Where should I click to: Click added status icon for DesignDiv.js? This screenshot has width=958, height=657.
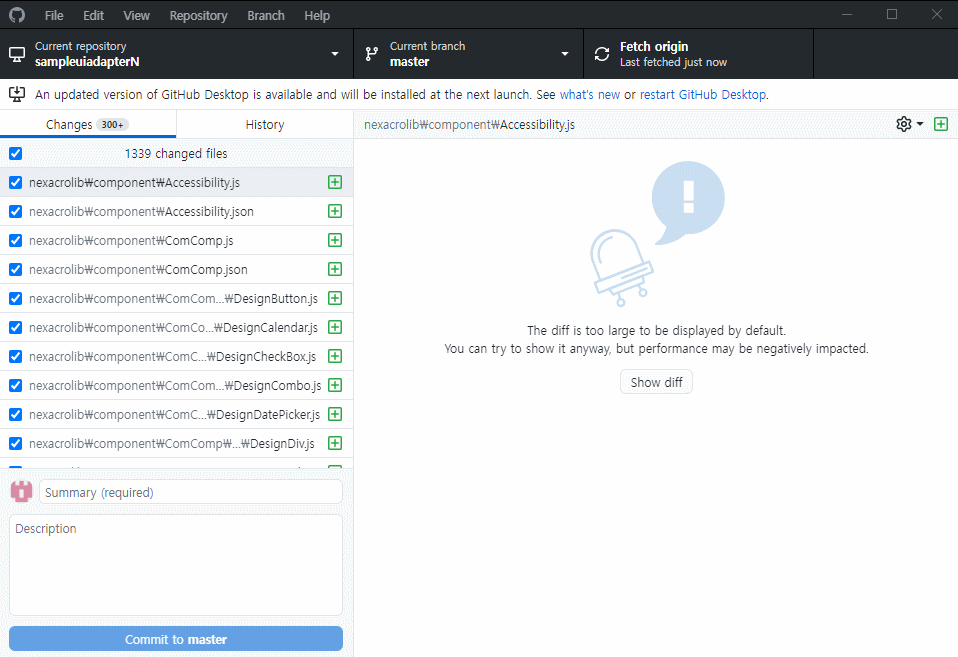[335, 444]
